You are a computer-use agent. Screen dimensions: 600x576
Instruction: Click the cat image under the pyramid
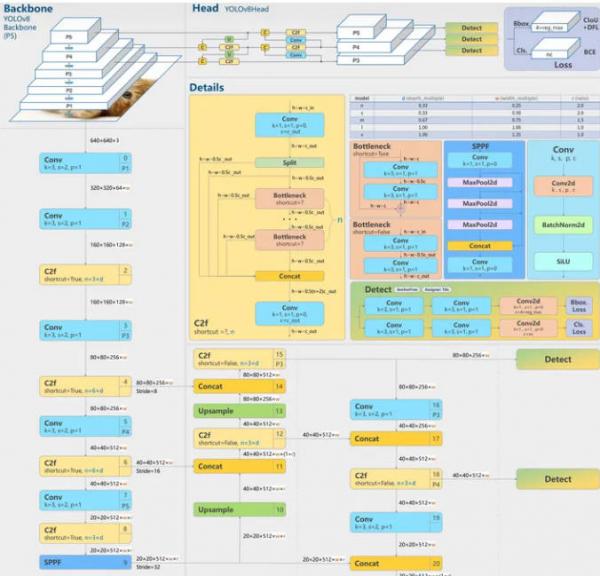pos(130,98)
